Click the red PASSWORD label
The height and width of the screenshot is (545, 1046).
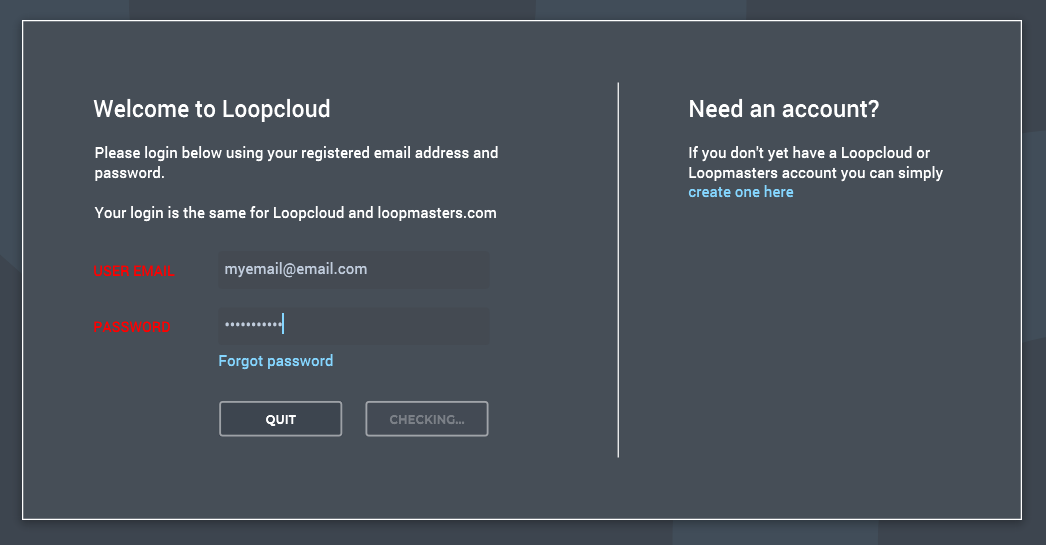point(132,327)
